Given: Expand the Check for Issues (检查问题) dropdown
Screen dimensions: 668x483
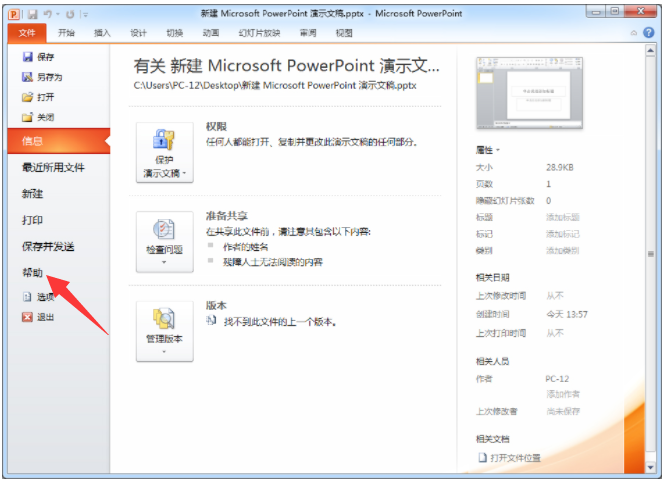Looking at the screenshot, I should coord(164,242).
